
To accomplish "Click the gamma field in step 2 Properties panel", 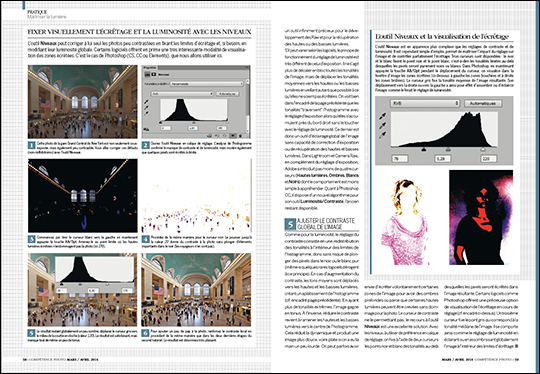I will [193, 128].
